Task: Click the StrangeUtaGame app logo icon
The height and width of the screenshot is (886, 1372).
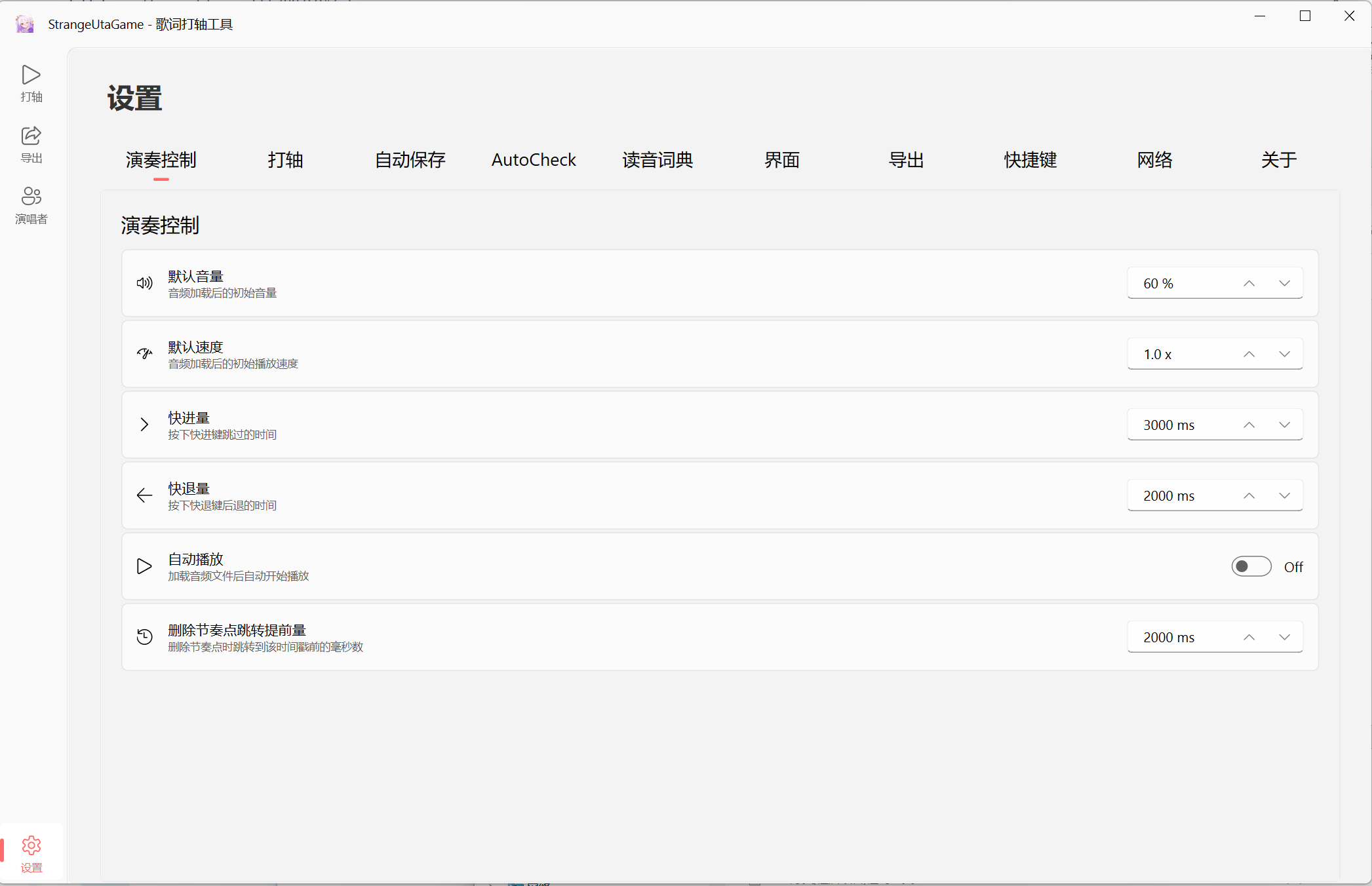Action: 25,24
